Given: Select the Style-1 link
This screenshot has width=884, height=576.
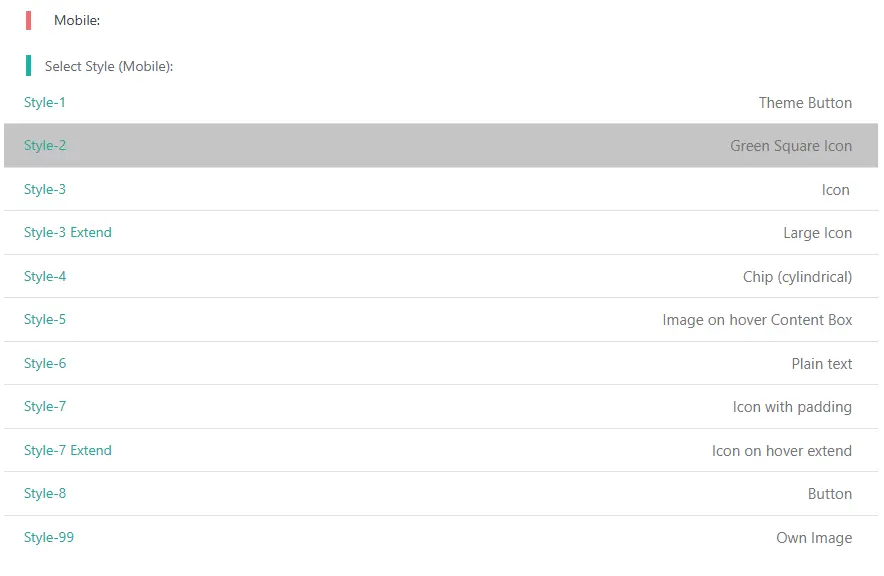Looking at the screenshot, I should (x=45, y=102).
